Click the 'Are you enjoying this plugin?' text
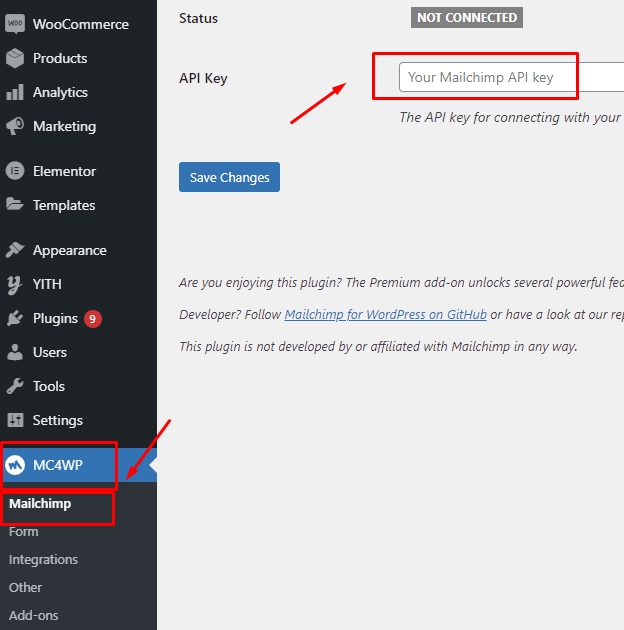 tap(260, 282)
